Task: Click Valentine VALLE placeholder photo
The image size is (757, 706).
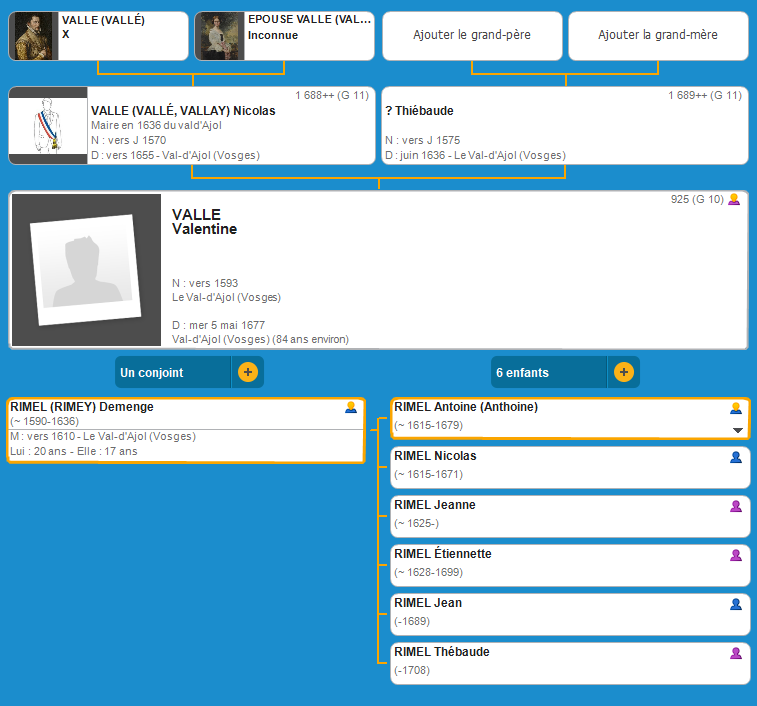Action: click(86, 270)
